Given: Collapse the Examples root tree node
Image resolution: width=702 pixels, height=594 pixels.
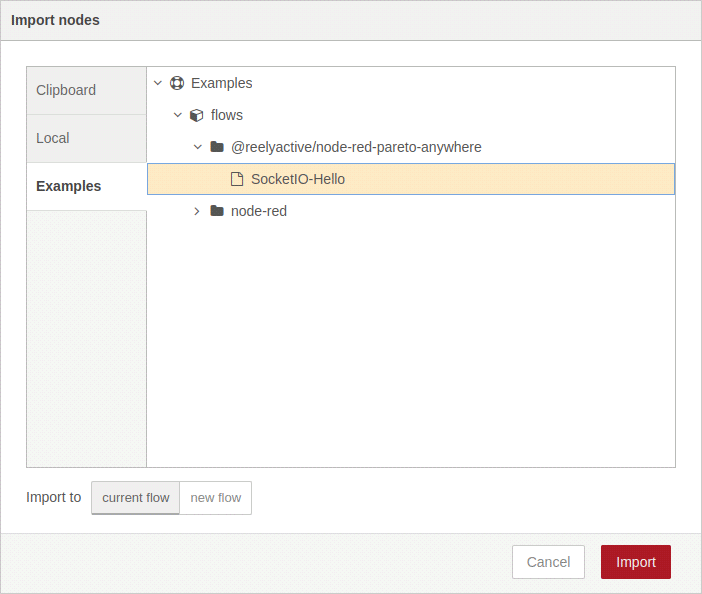Looking at the screenshot, I should pos(158,83).
